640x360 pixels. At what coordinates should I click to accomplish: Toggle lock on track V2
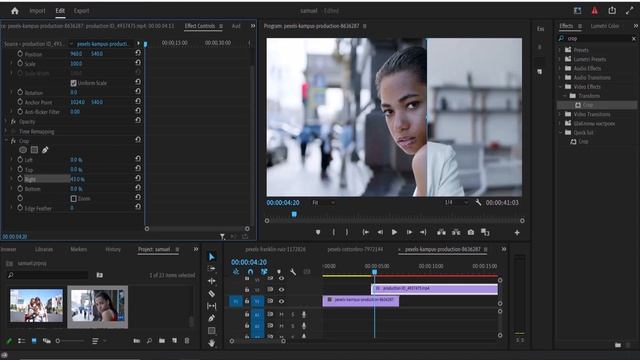click(247, 289)
